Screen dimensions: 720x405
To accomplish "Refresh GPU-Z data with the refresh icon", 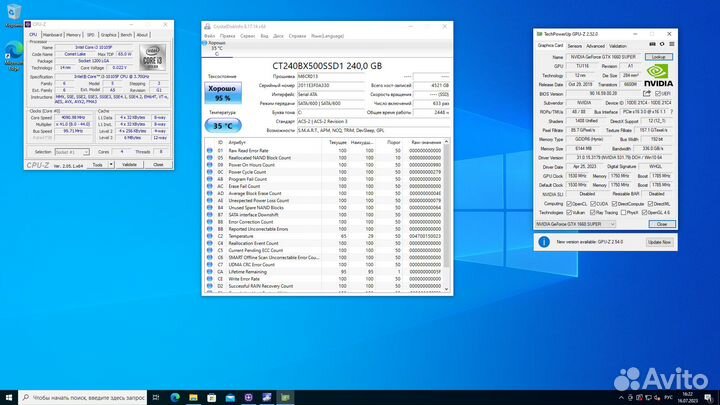I will 662,45.
